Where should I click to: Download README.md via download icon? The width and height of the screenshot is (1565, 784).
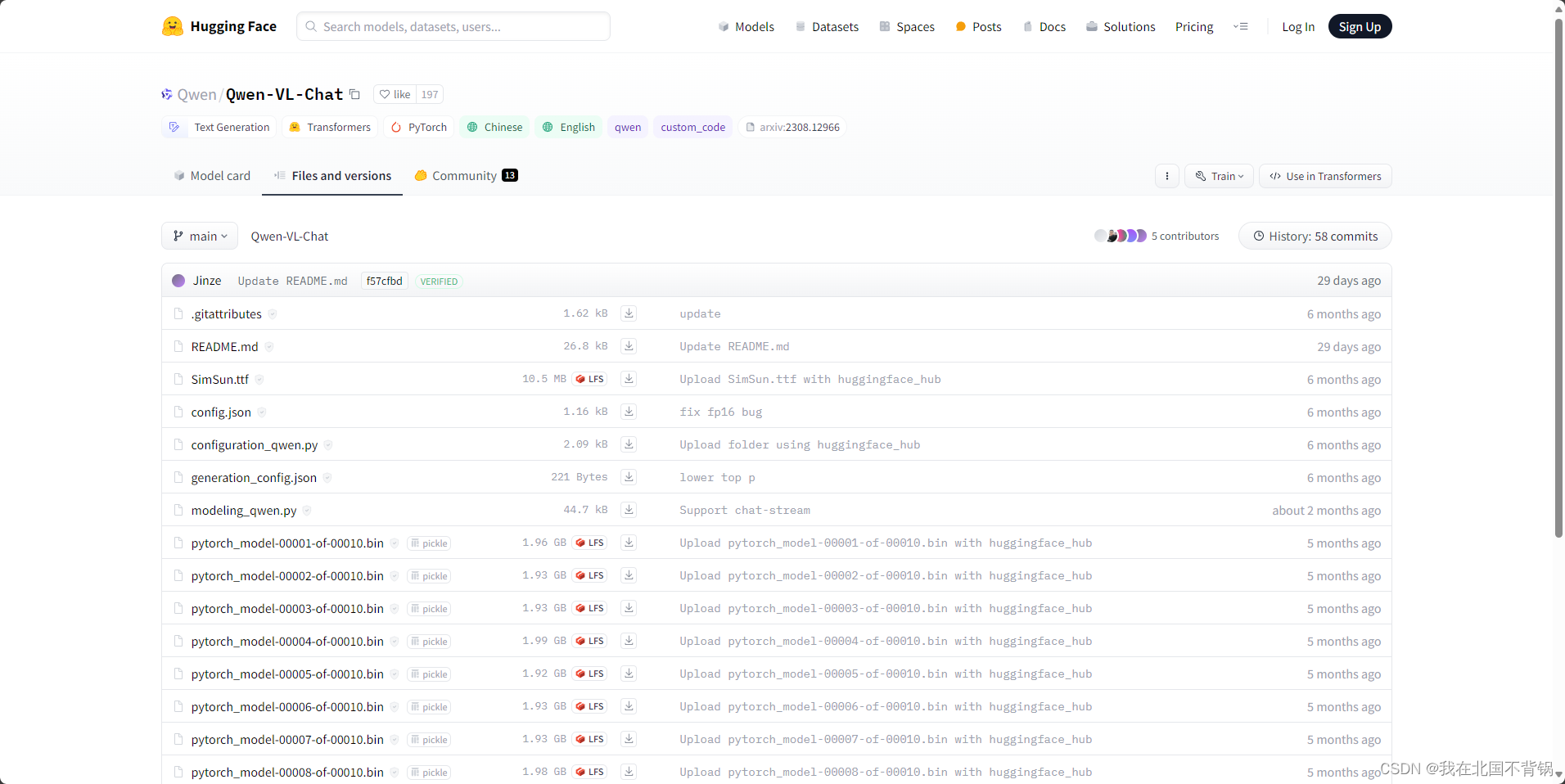pyautogui.click(x=629, y=346)
